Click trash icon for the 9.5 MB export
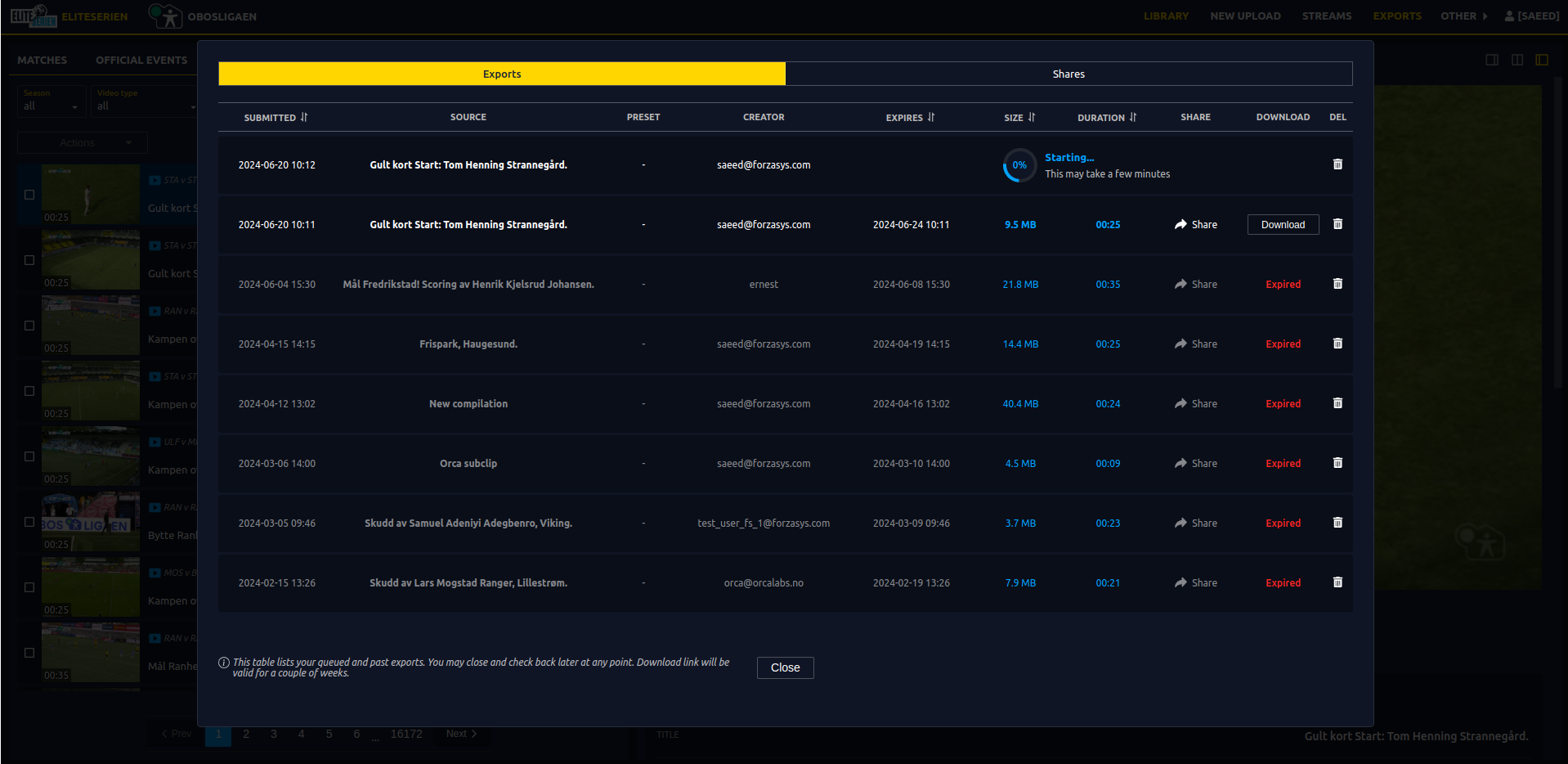The image size is (1568, 764). tap(1337, 224)
